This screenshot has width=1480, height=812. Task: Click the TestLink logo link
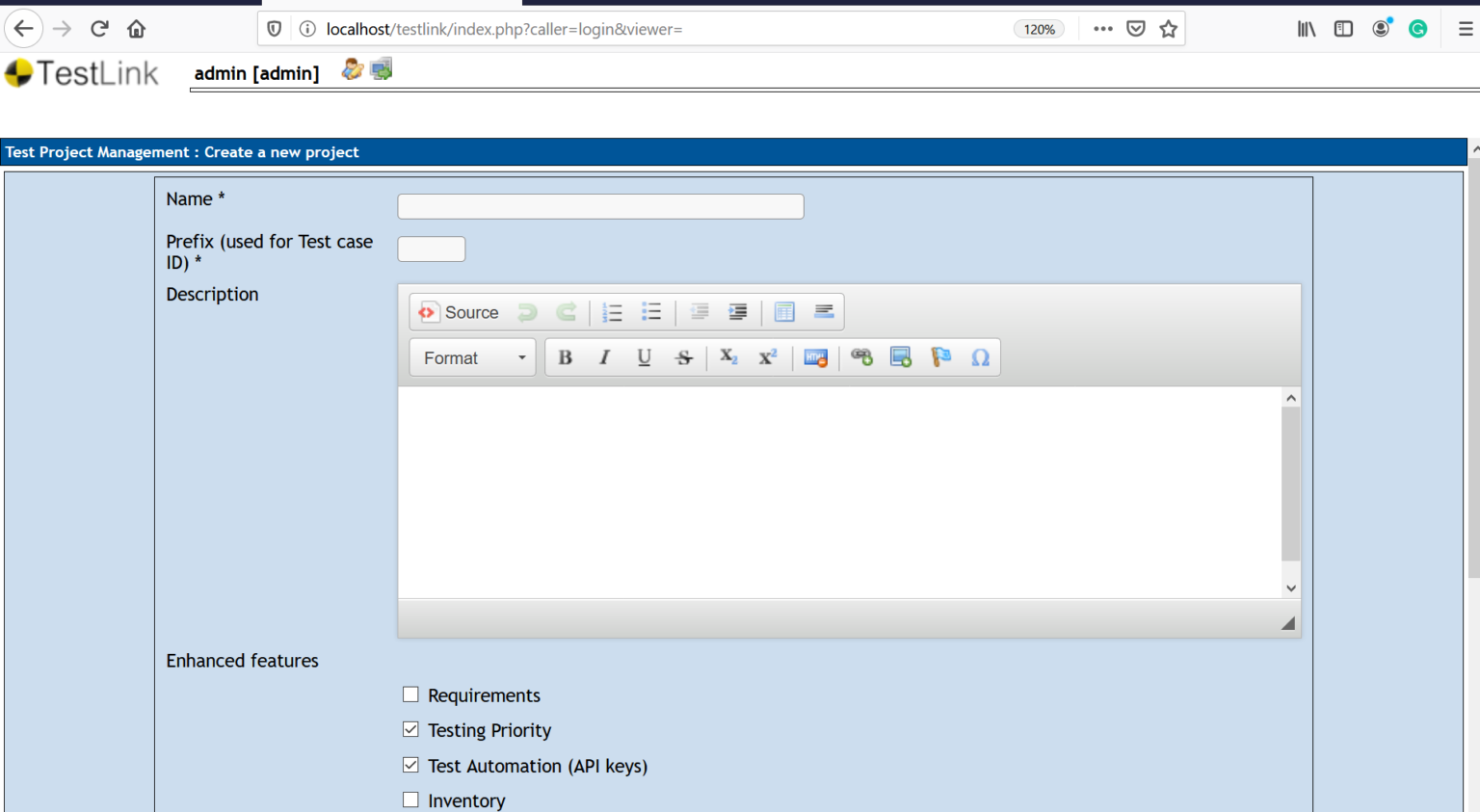point(82,73)
